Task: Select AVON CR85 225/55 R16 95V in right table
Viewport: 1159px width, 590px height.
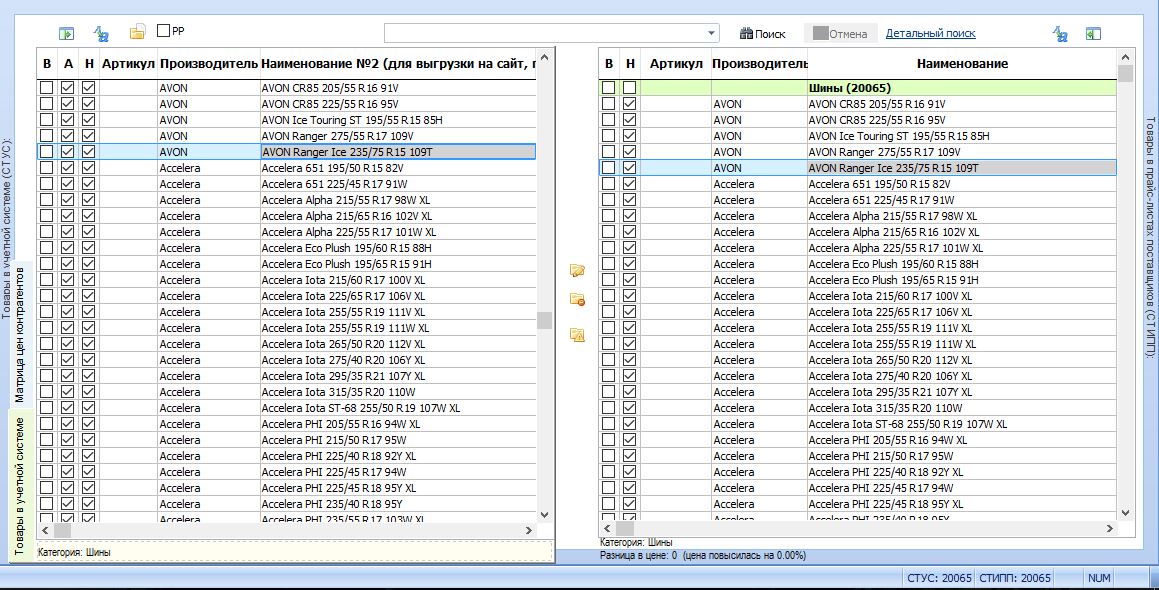Action: [962, 120]
